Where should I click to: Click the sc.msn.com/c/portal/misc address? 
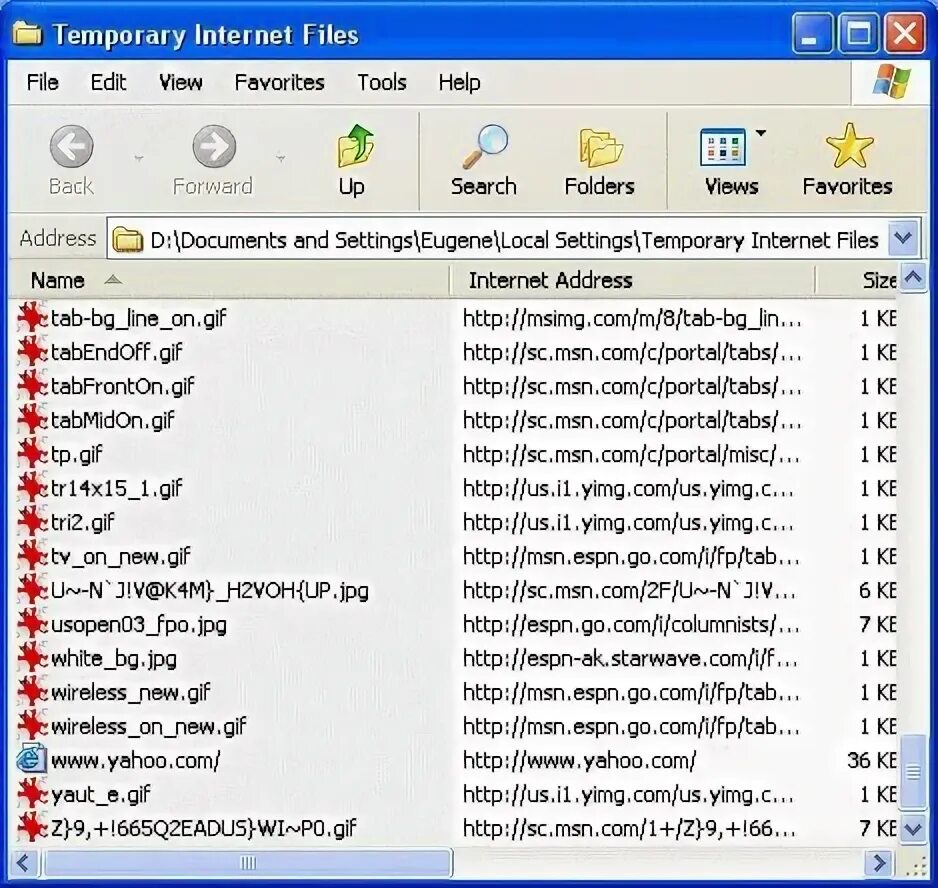pos(631,455)
